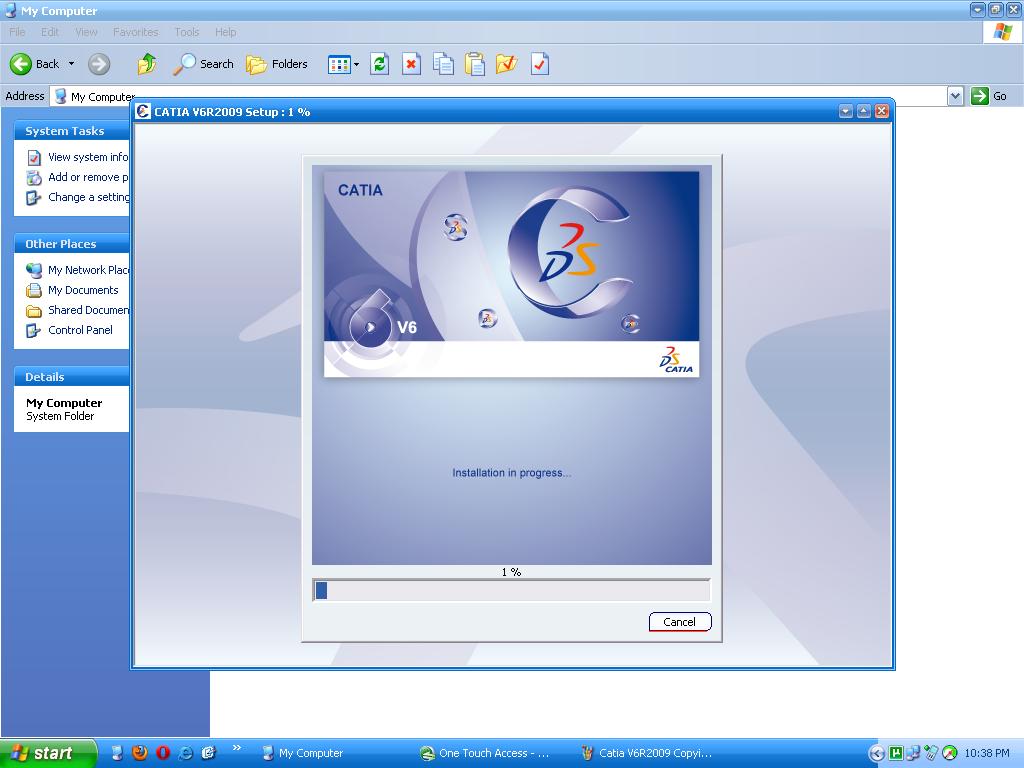The image size is (1024, 768).
Task: Open the View menu
Action: (x=86, y=32)
